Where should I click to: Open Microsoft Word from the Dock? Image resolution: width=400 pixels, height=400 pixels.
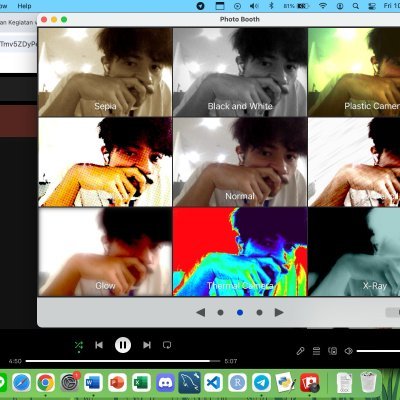tap(93, 382)
